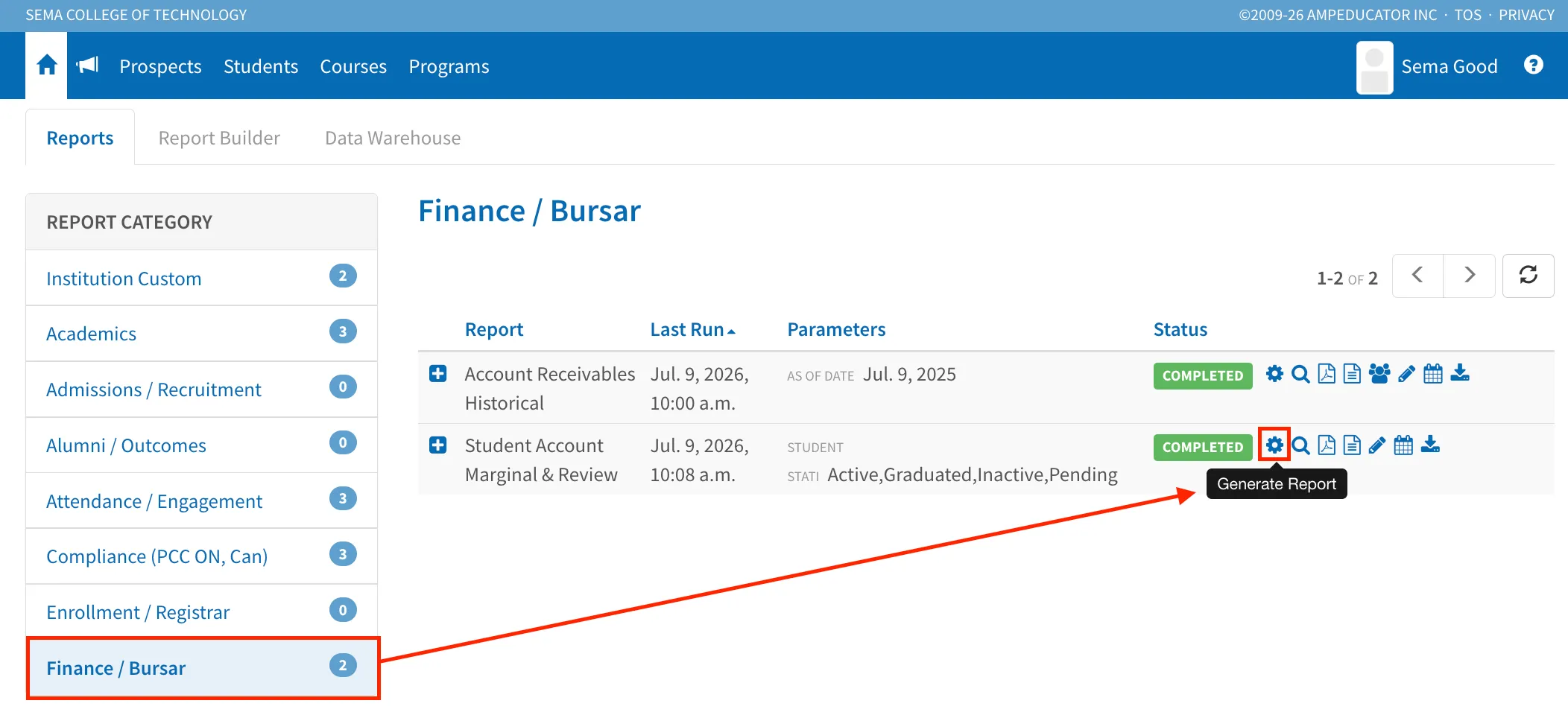
Task: Open the home icon in the navigation bar
Action: point(46,66)
